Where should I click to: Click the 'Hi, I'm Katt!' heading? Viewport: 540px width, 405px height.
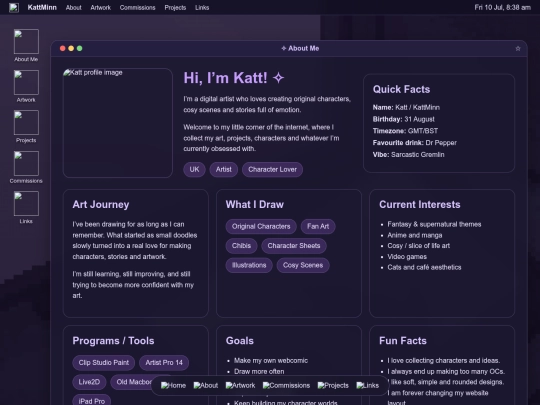[234, 78]
